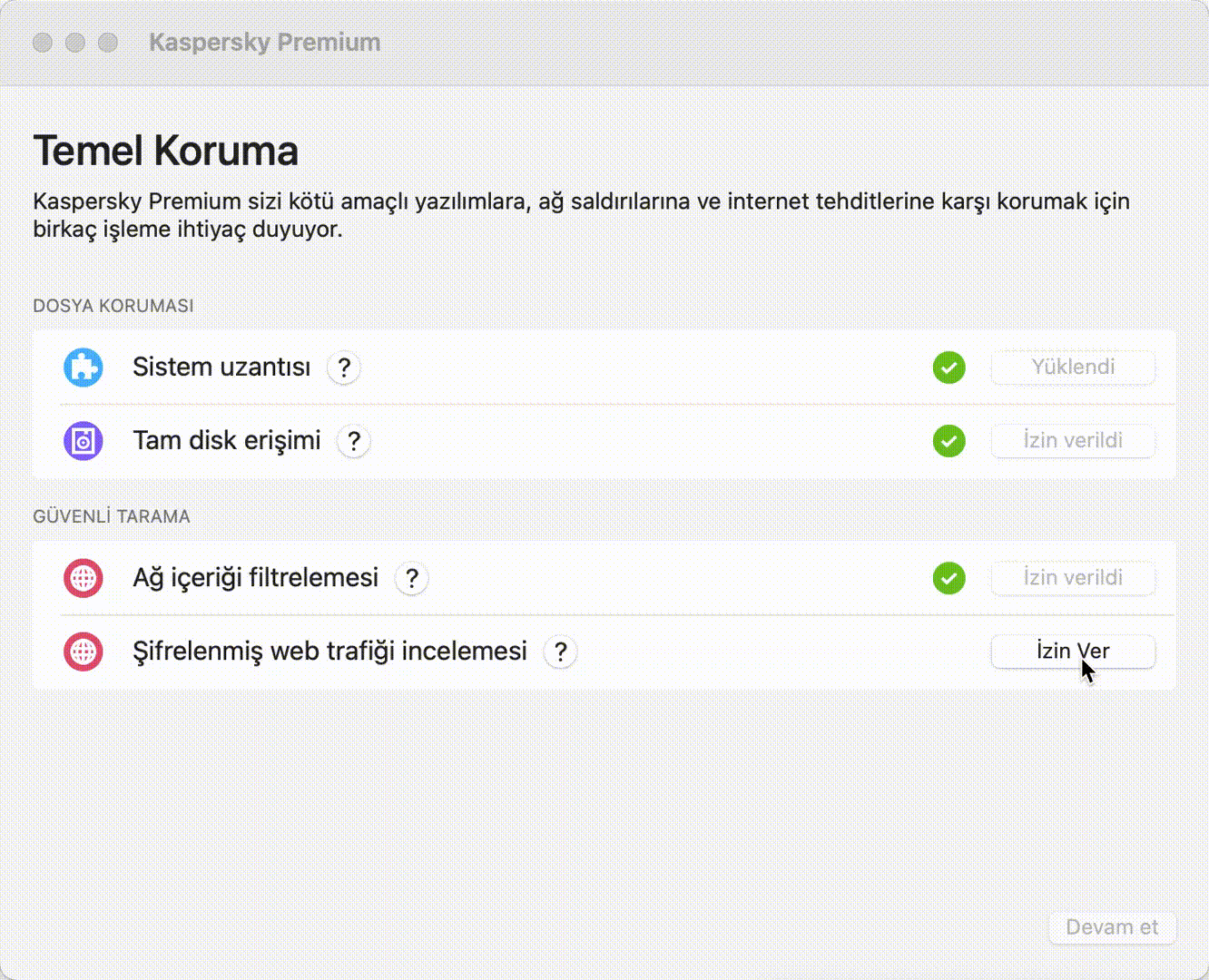Click green checkmark in Ağ içeriği filtrelemesi row

click(x=949, y=578)
